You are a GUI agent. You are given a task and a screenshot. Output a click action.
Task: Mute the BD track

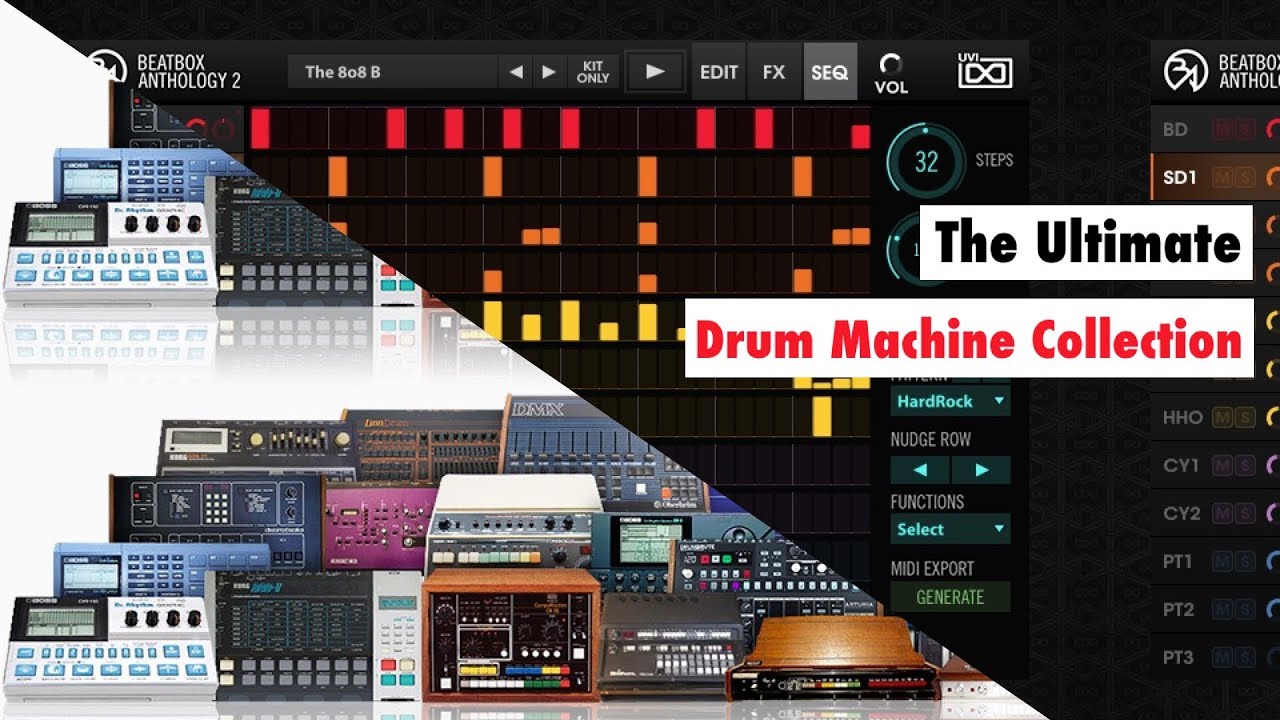(x=1222, y=129)
